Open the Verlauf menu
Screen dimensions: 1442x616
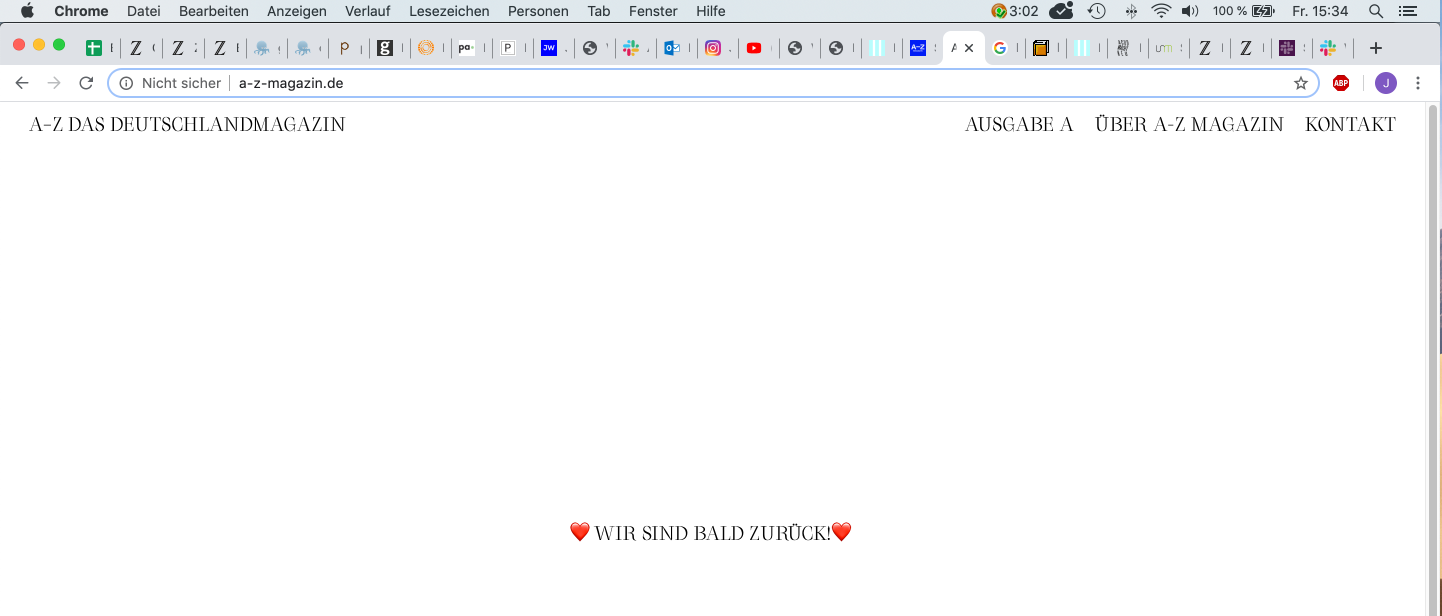pyautogui.click(x=368, y=11)
